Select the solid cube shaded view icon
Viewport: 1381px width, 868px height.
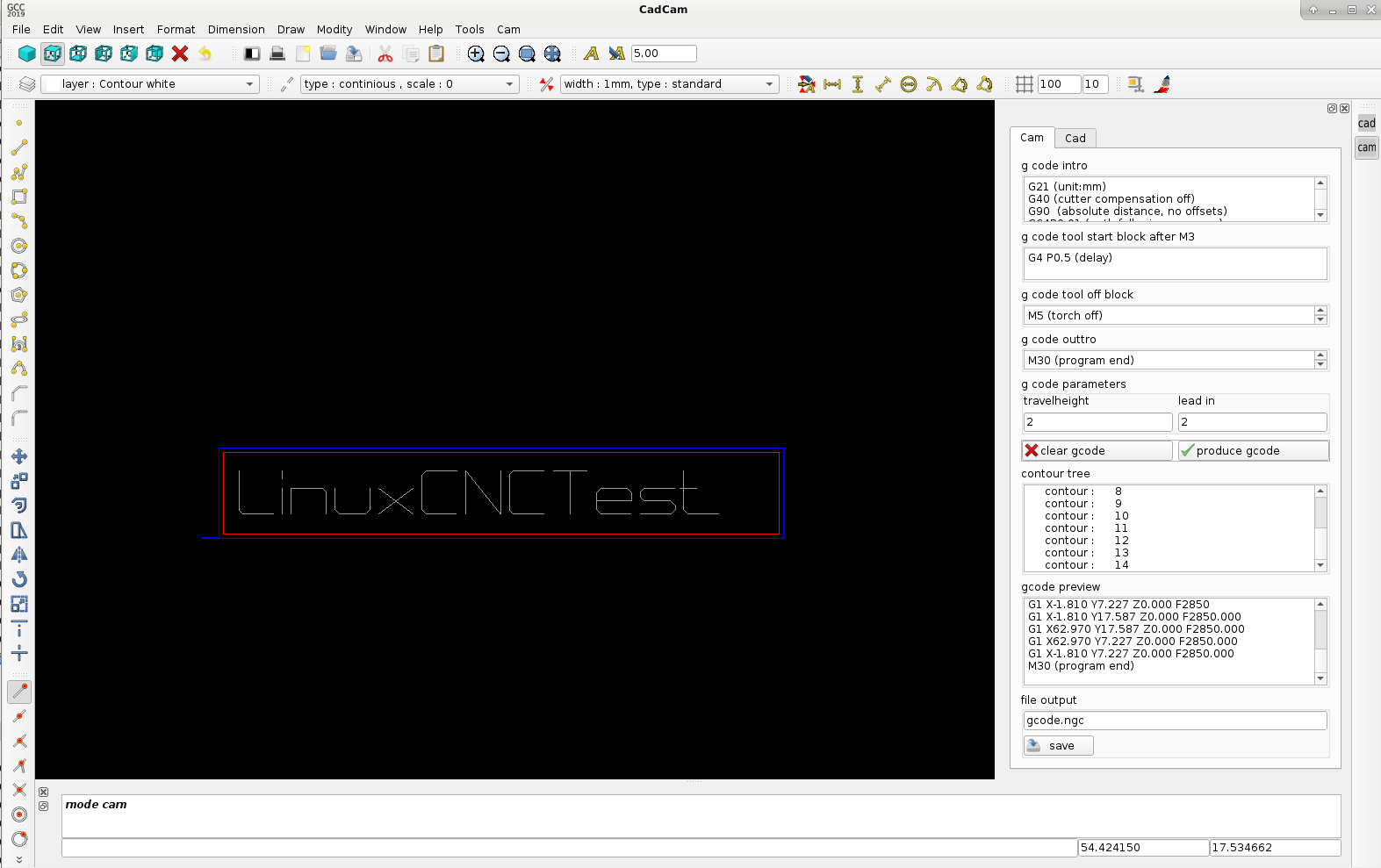(x=27, y=54)
